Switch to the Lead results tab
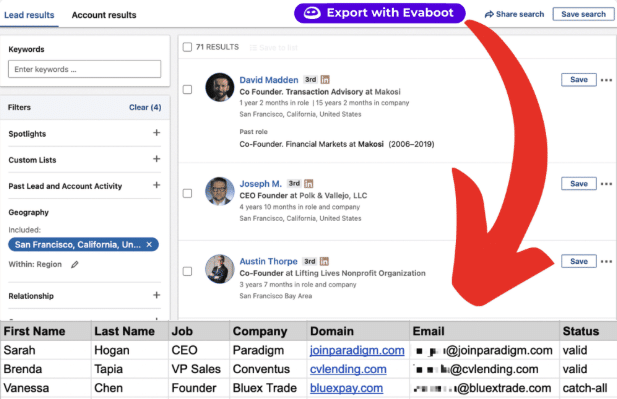The height and width of the screenshot is (399, 617). click(x=29, y=15)
